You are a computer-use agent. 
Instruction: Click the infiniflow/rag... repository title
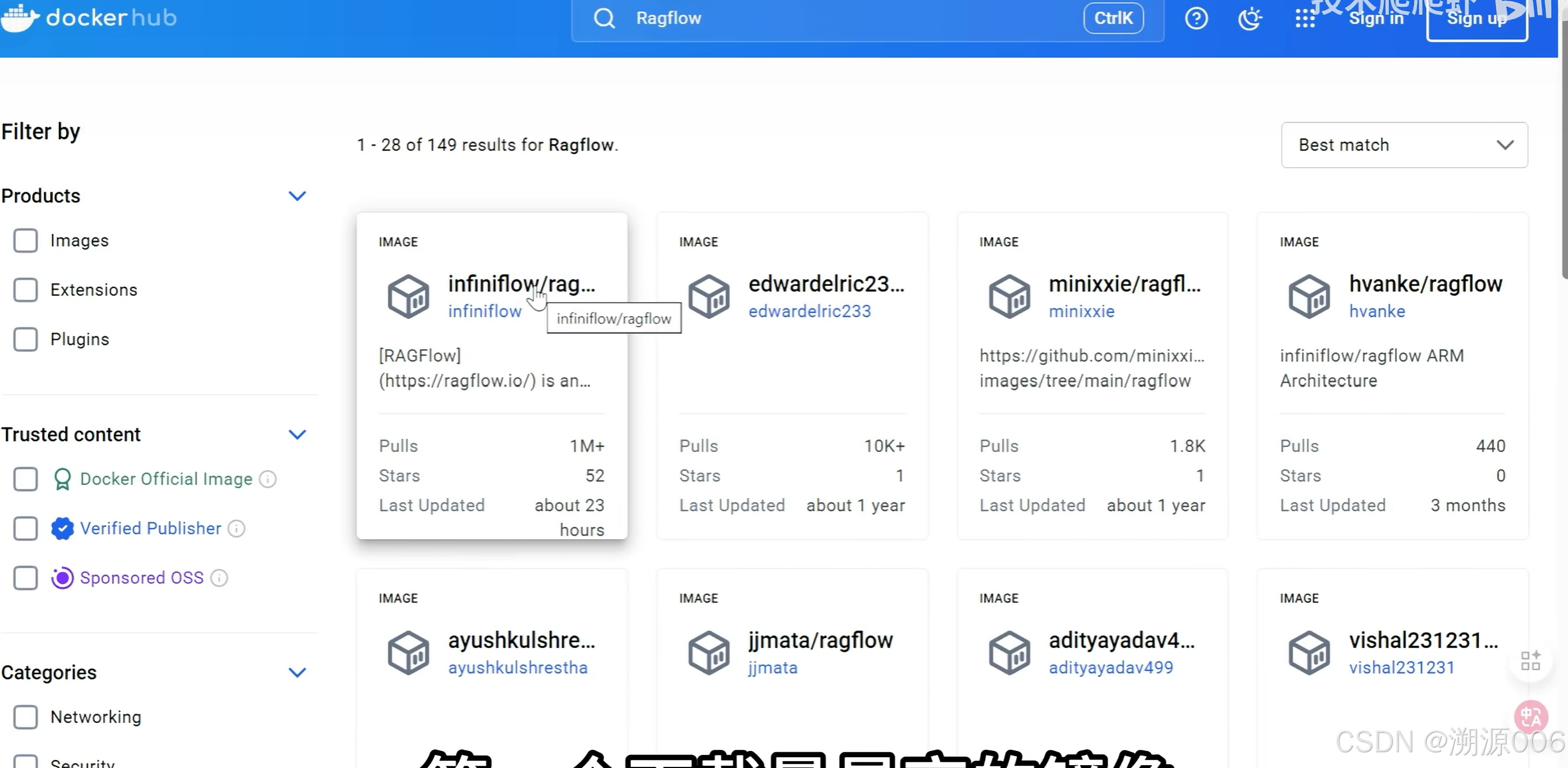coord(522,284)
